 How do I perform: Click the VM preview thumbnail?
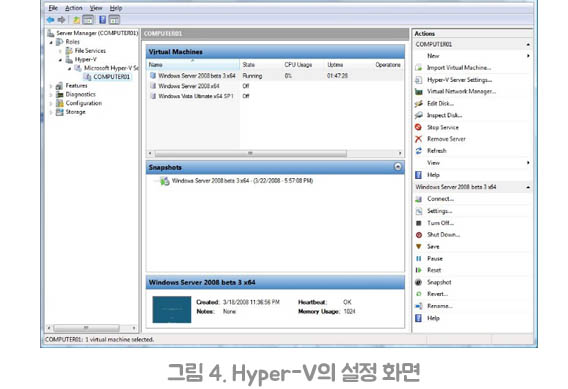[x=172, y=309]
